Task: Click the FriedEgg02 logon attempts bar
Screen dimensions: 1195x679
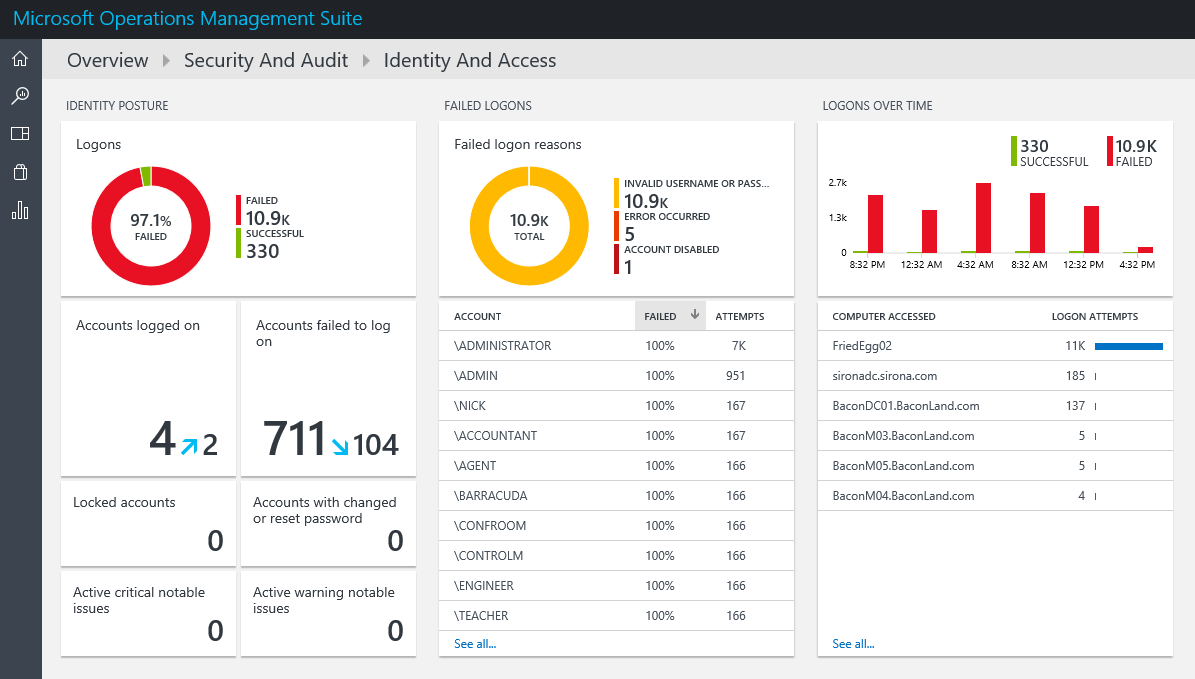Action: coord(1131,346)
